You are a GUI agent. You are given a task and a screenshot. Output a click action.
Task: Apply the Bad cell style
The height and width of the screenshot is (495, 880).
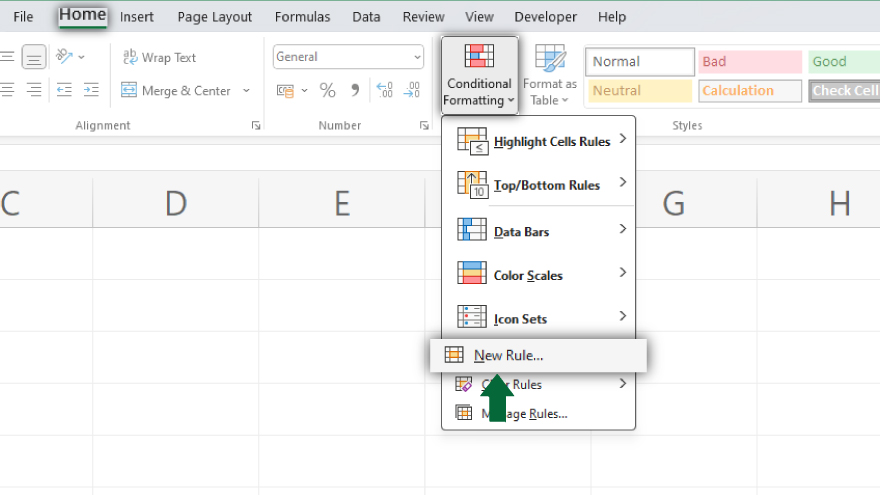[749, 62]
